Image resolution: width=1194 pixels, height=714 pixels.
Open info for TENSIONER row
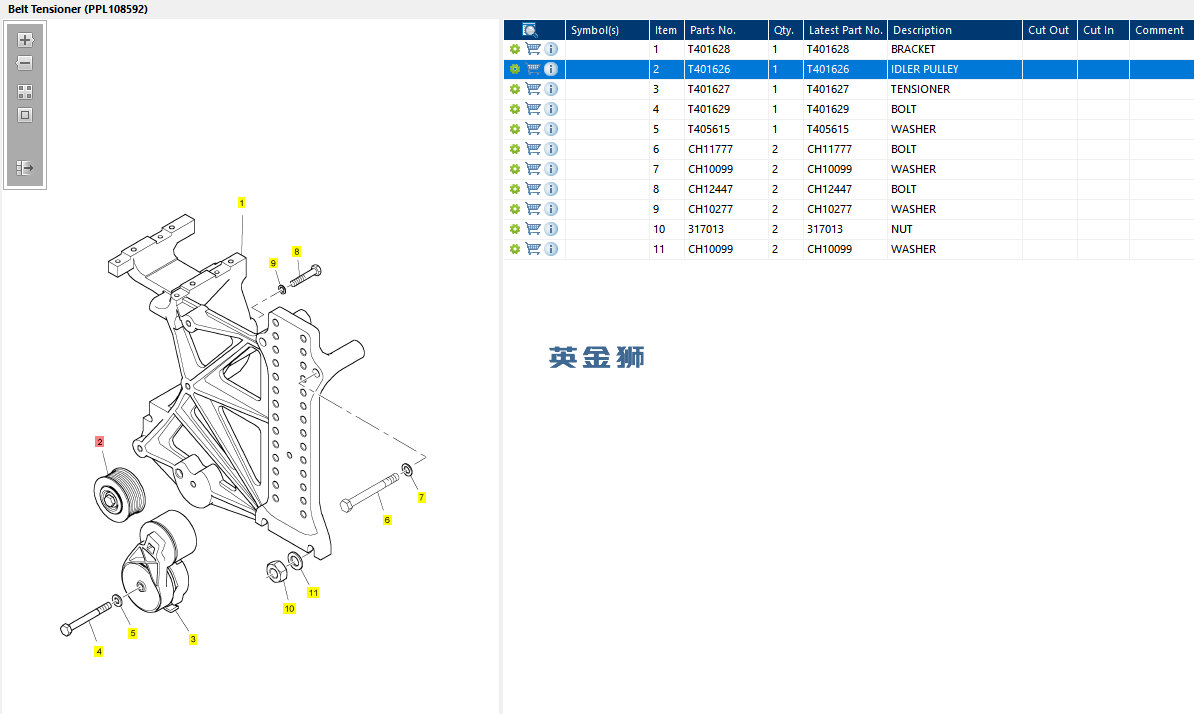pos(551,89)
